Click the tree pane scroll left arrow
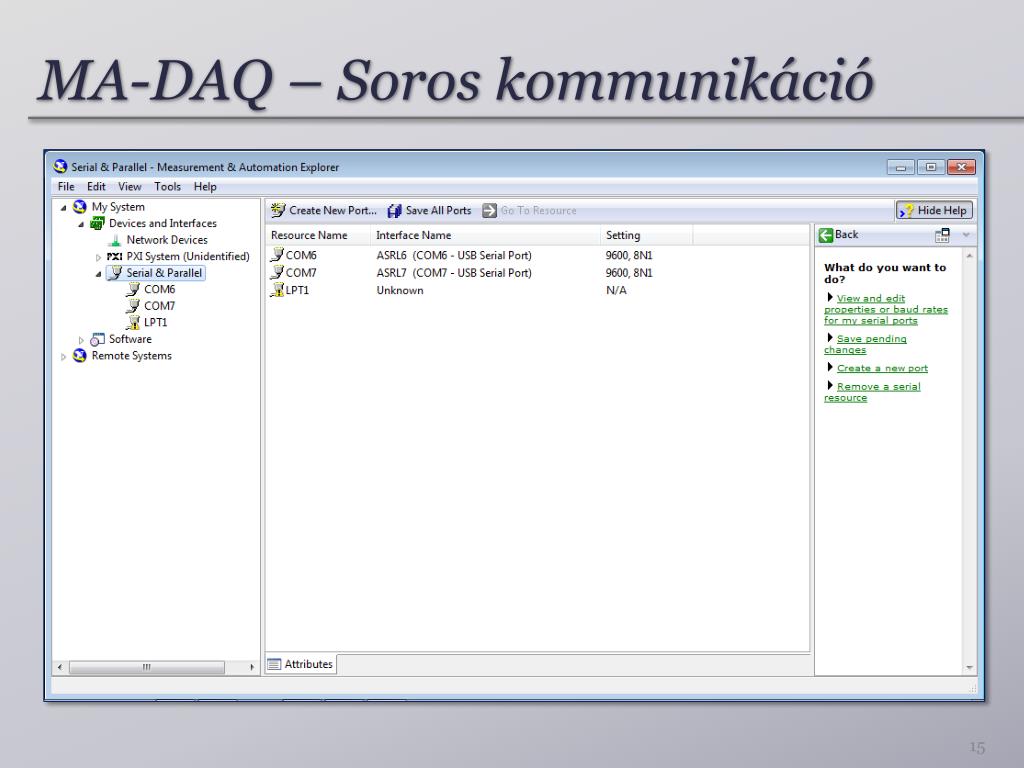 tap(59, 667)
